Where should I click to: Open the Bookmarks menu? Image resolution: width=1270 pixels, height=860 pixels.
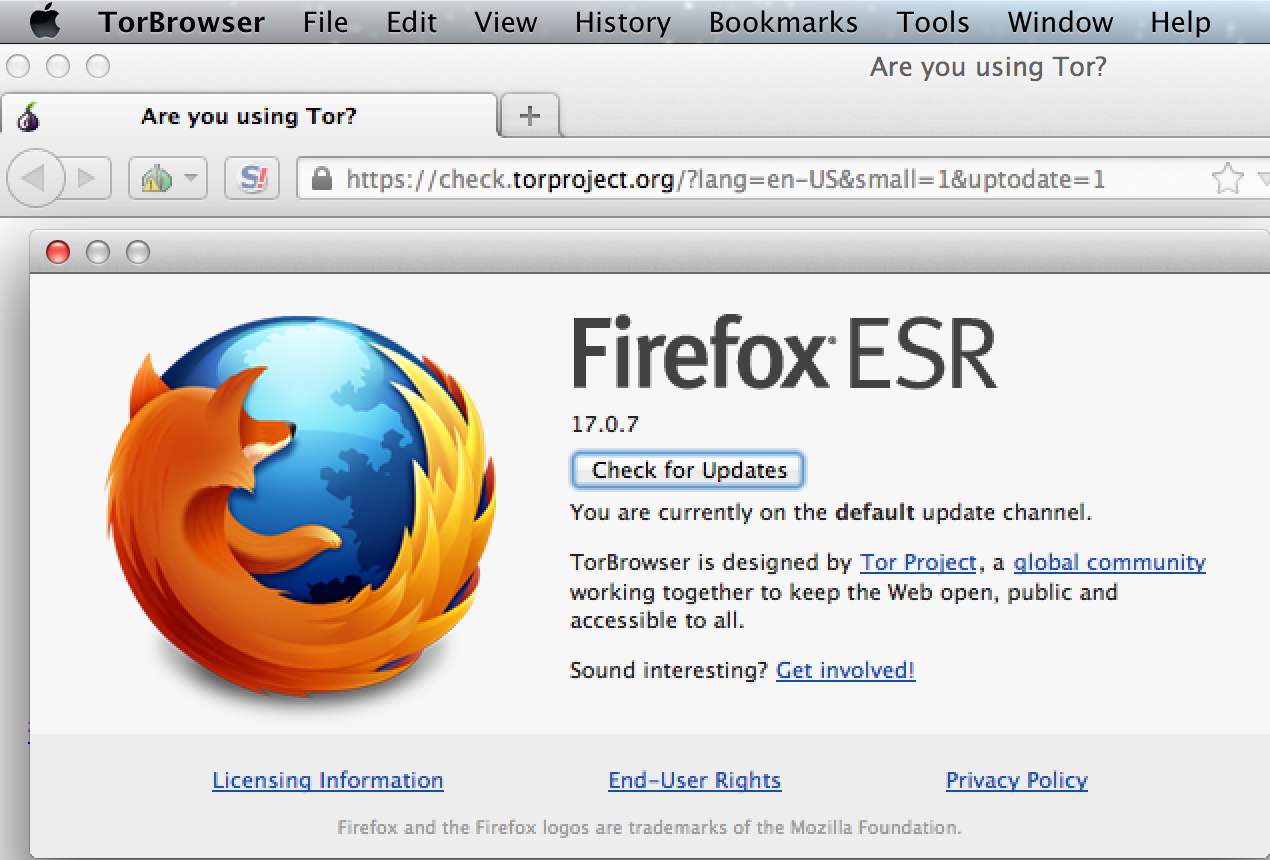coord(783,22)
